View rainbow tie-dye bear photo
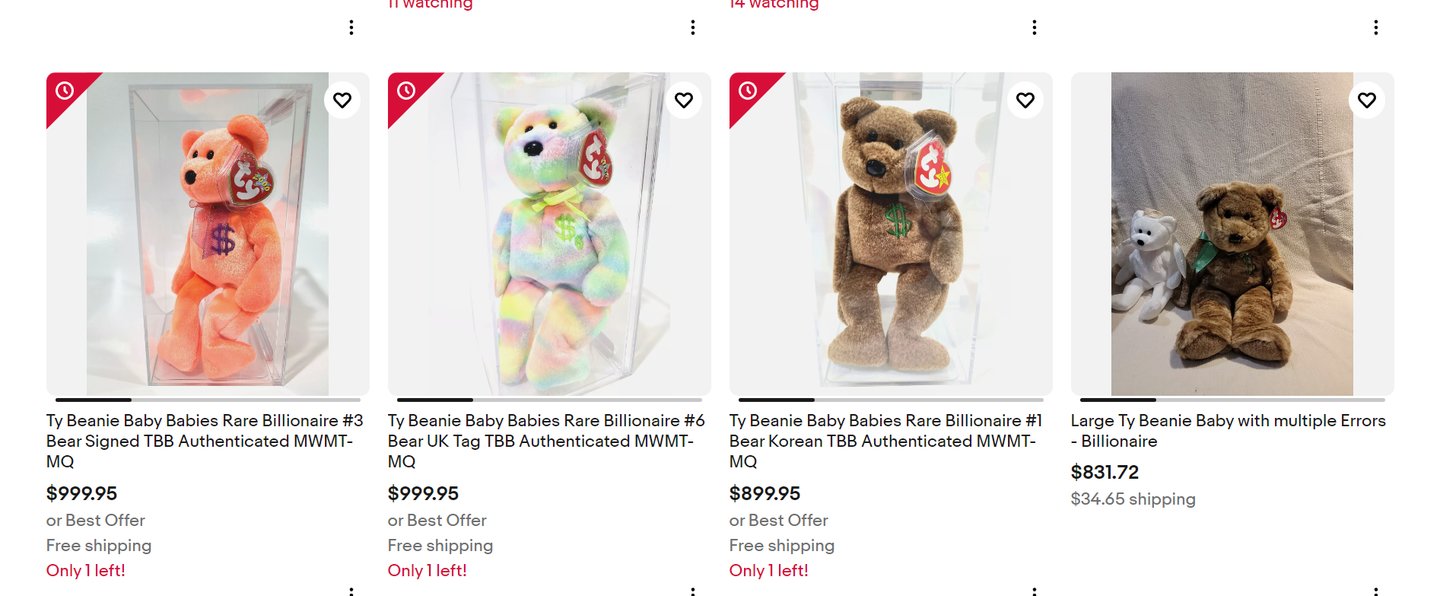This screenshot has height=596, width=1440. click(x=549, y=234)
